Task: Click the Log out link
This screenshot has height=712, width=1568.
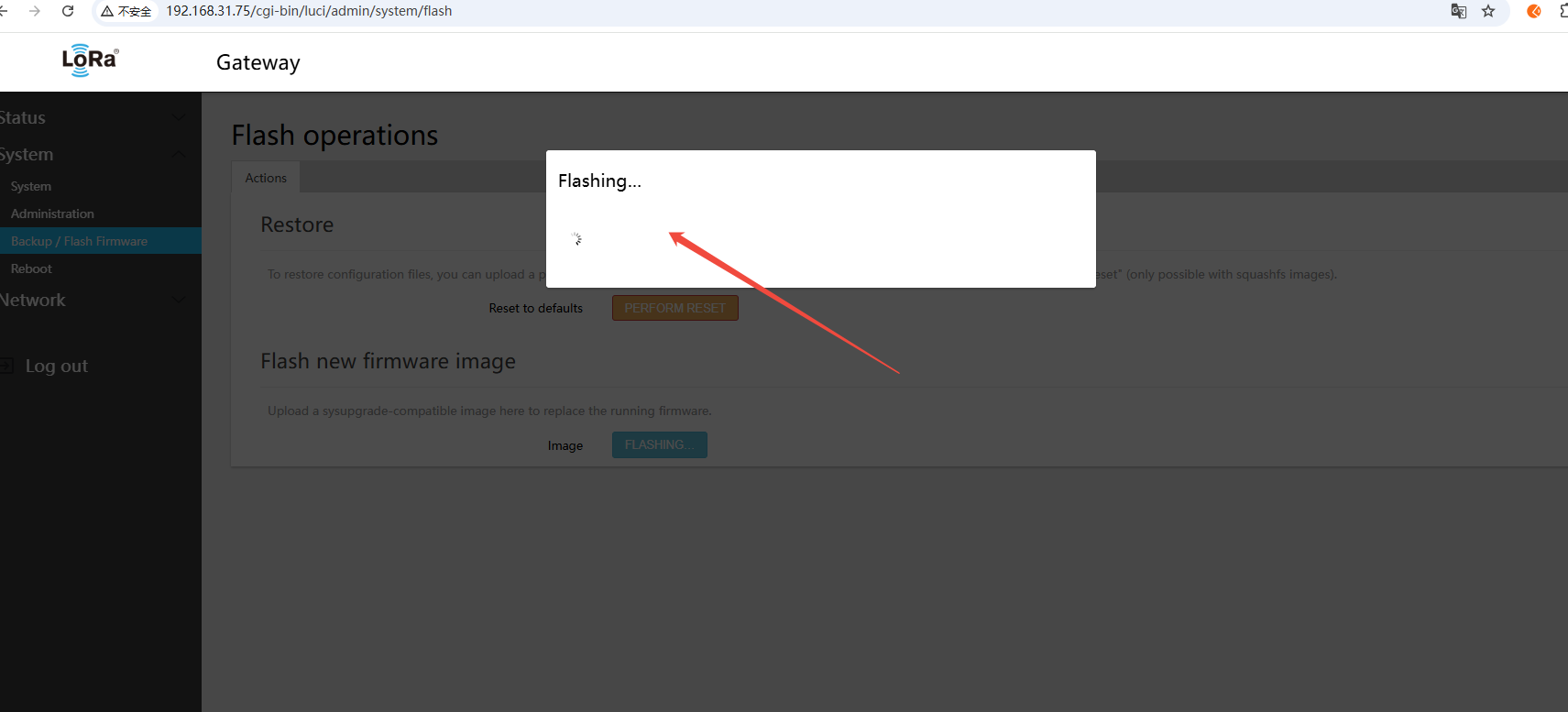Action: (x=57, y=366)
